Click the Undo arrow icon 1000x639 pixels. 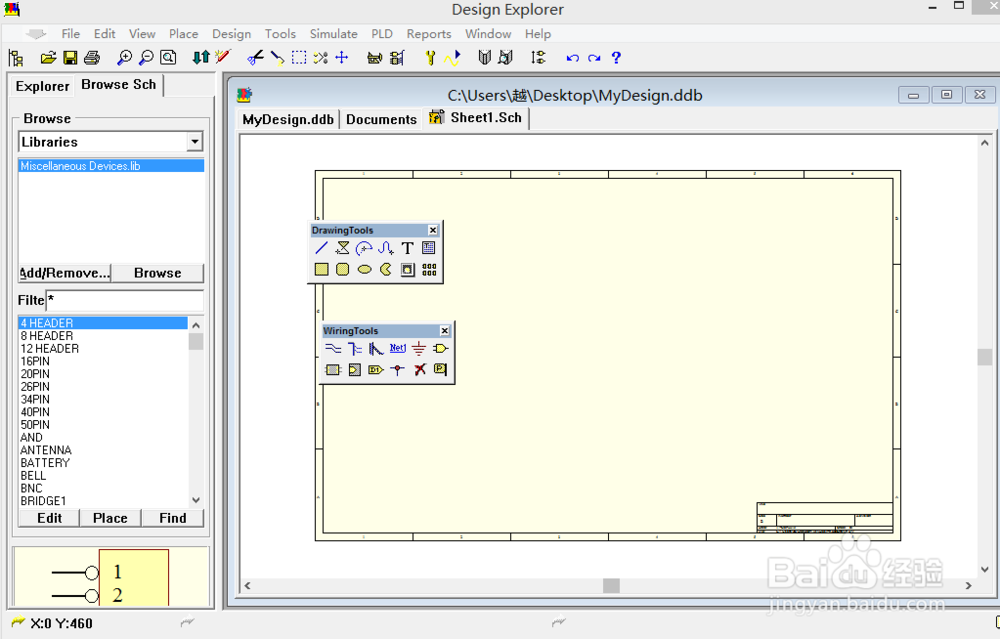[x=573, y=58]
